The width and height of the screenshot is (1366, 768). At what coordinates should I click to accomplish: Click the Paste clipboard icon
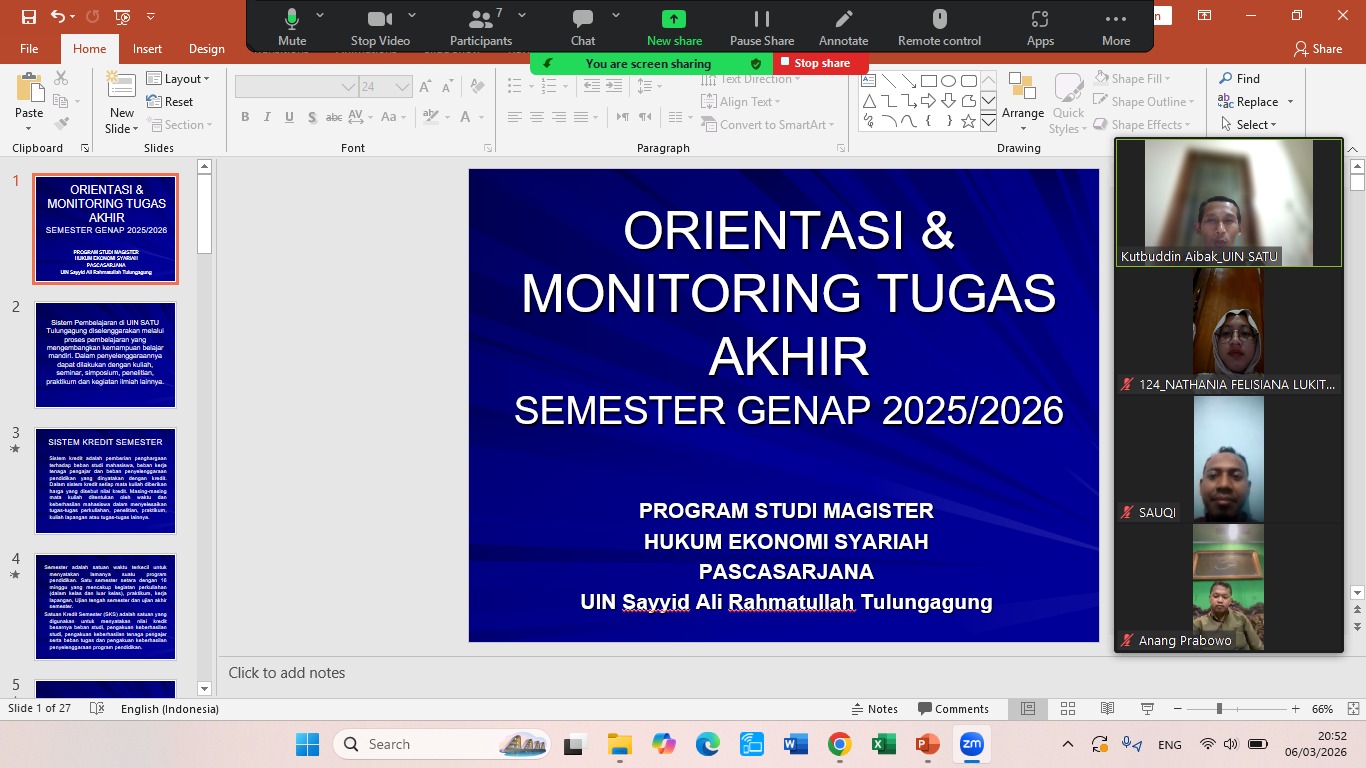point(29,87)
